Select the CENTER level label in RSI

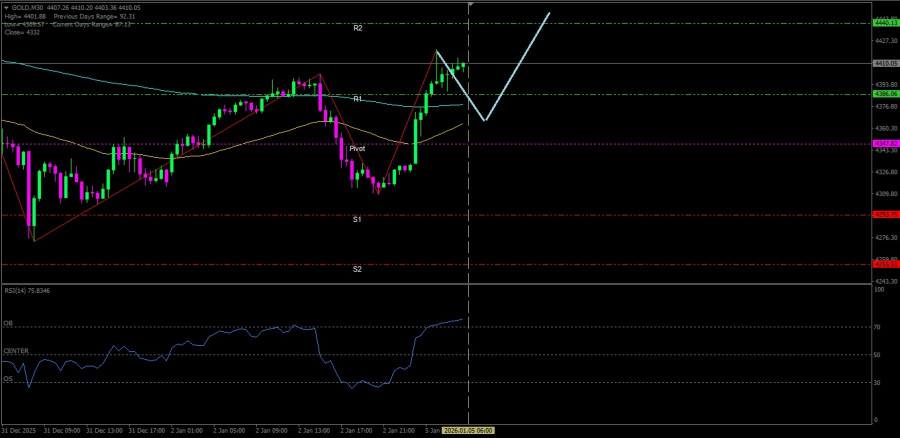(15, 351)
